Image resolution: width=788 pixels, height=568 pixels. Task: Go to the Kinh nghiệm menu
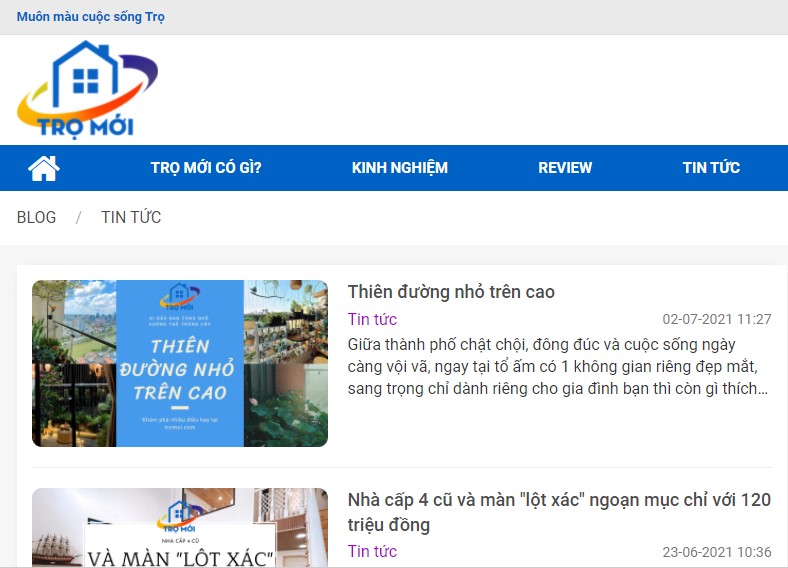click(x=400, y=168)
